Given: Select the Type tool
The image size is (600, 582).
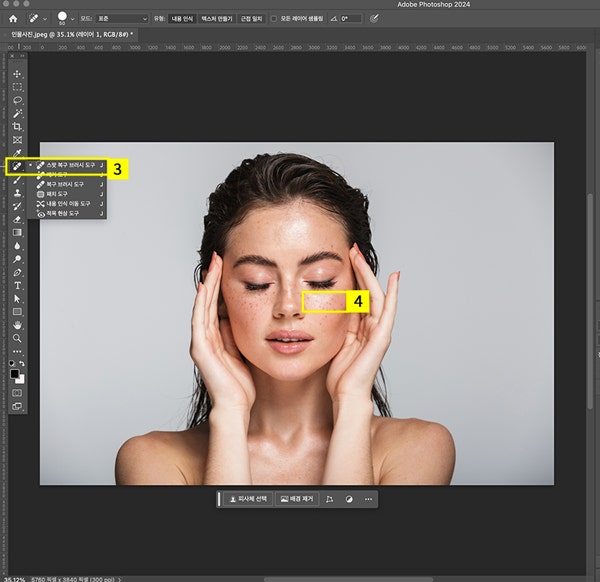Looking at the screenshot, I should [18, 285].
